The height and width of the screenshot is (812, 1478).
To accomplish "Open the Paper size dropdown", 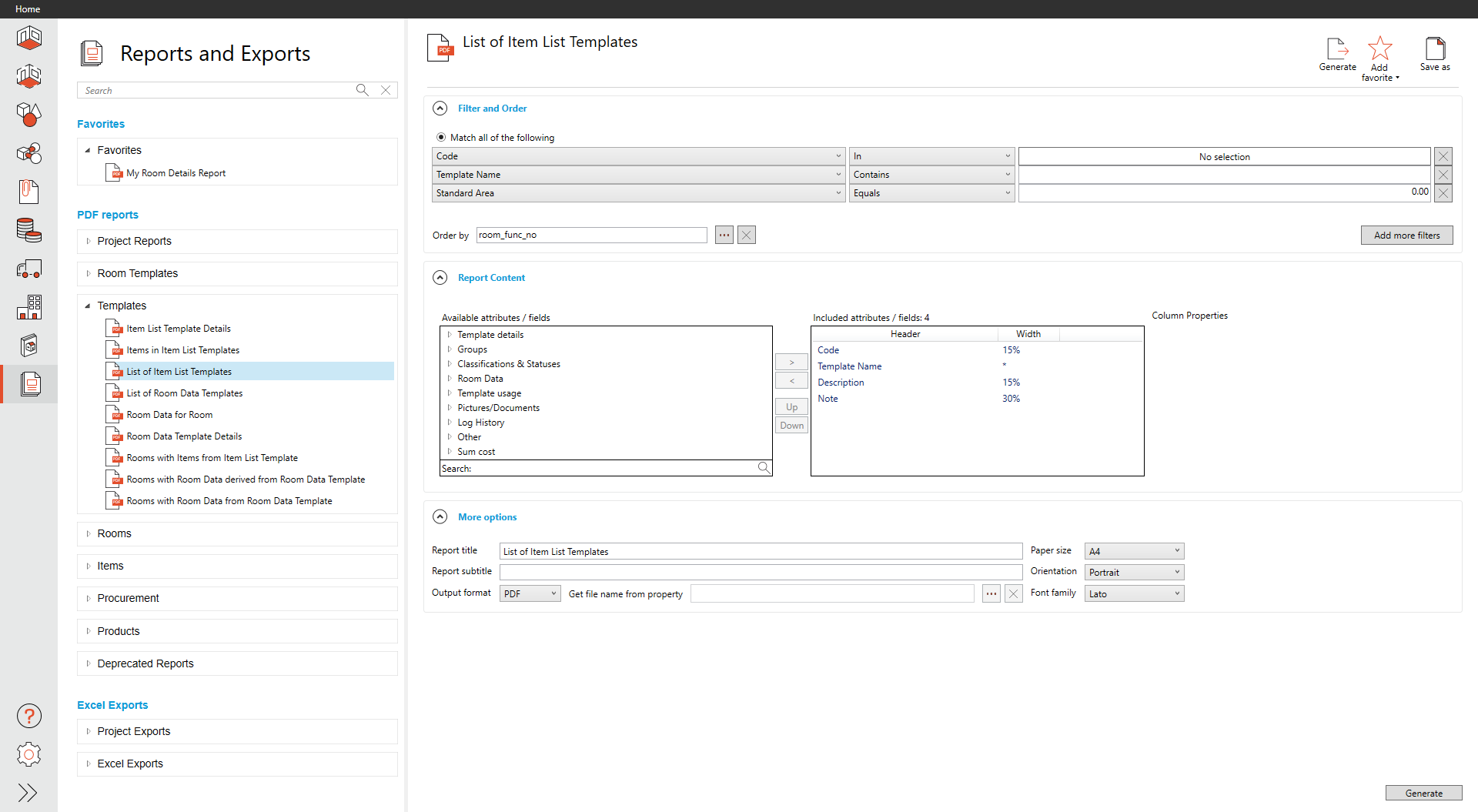I will (x=1134, y=551).
